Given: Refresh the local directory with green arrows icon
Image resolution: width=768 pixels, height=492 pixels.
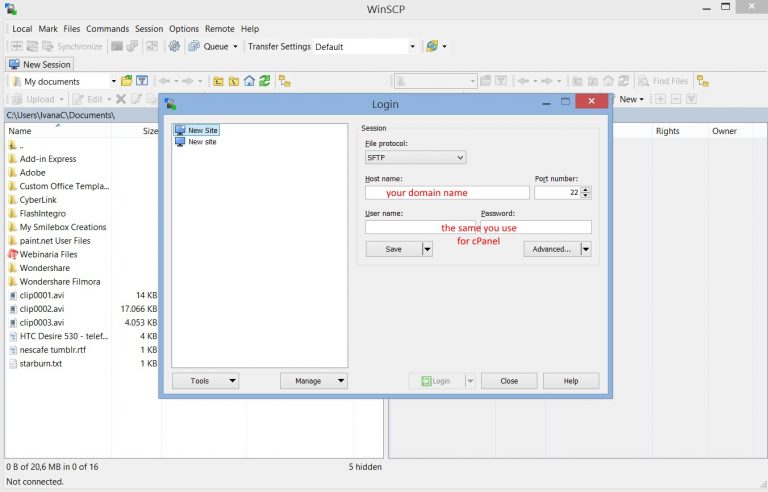Looking at the screenshot, I should (x=265, y=81).
